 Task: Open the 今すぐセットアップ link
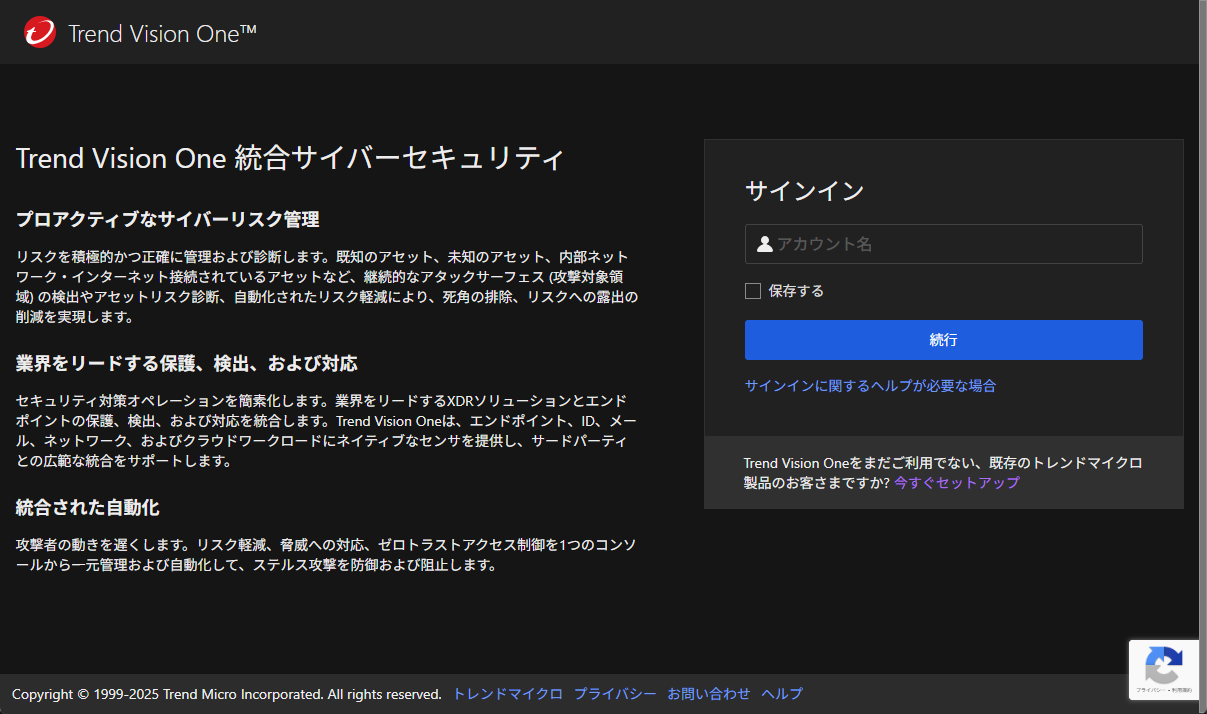pyautogui.click(x=956, y=482)
